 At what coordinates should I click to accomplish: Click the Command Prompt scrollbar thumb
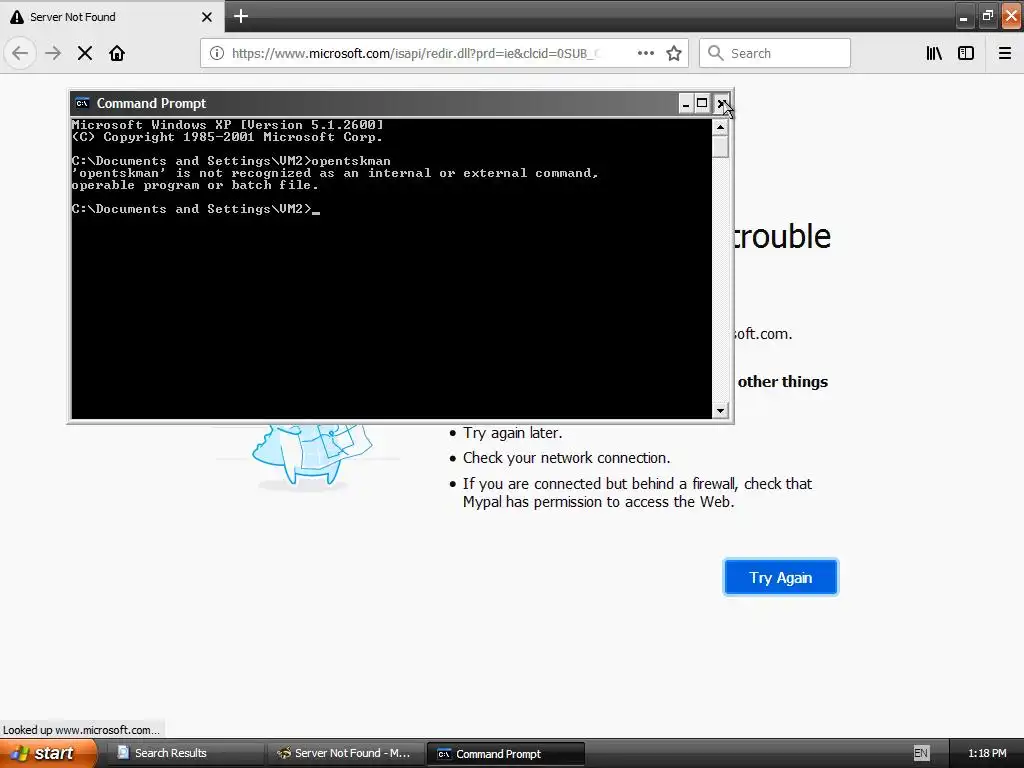coord(720,146)
